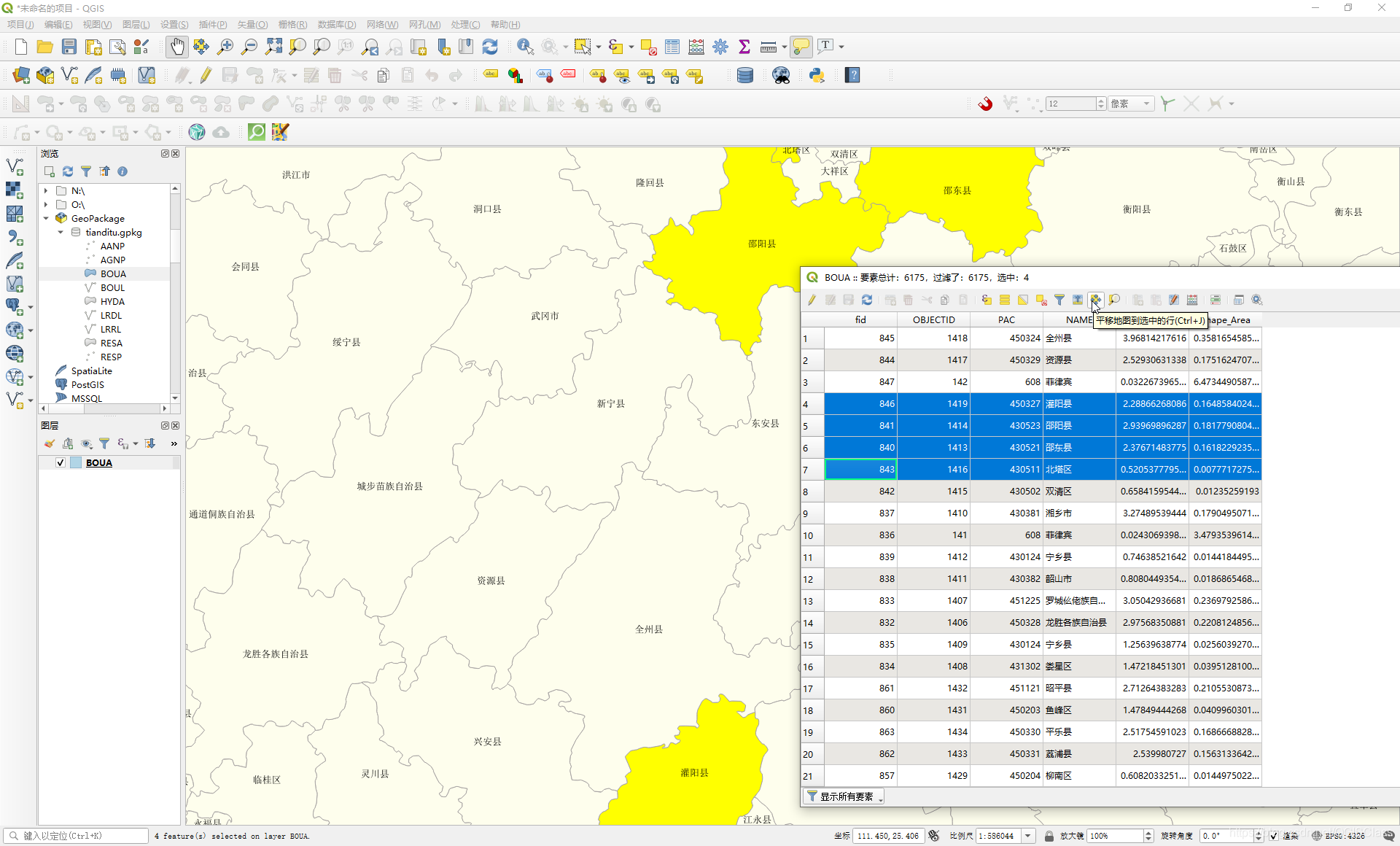
Task: Click move selection to top icon
Action: click(1077, 300)
